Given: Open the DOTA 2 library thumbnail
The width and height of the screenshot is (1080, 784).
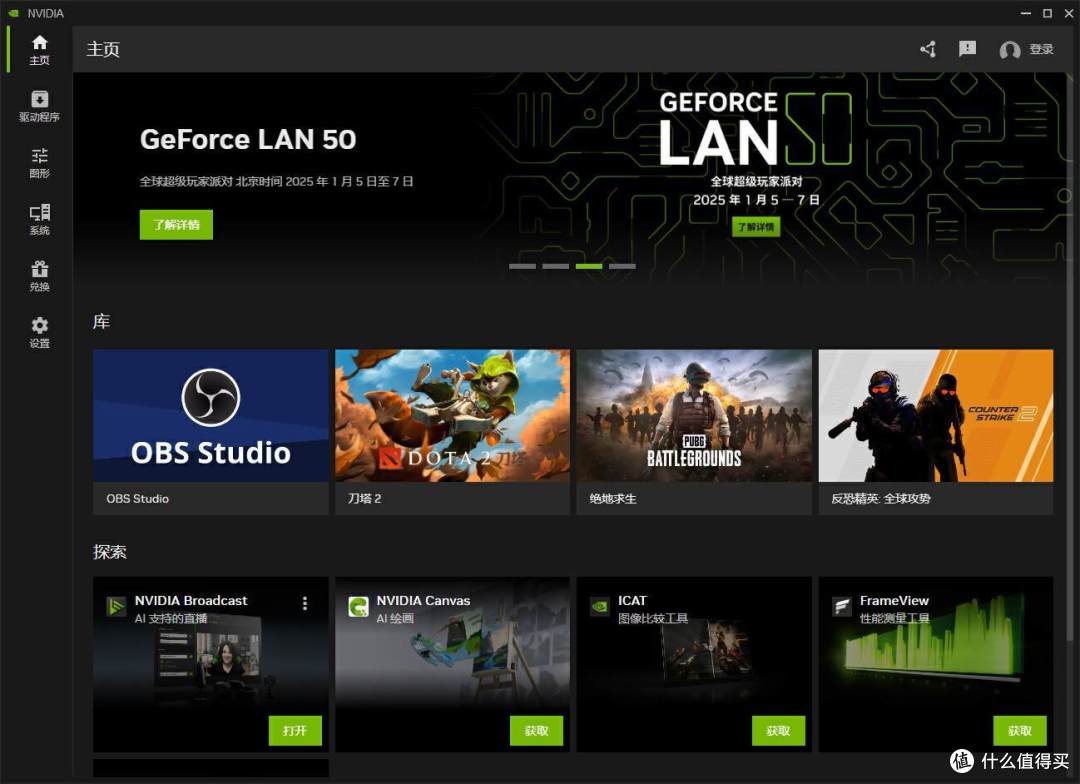Looking at the screenshot, I should 453,415.
